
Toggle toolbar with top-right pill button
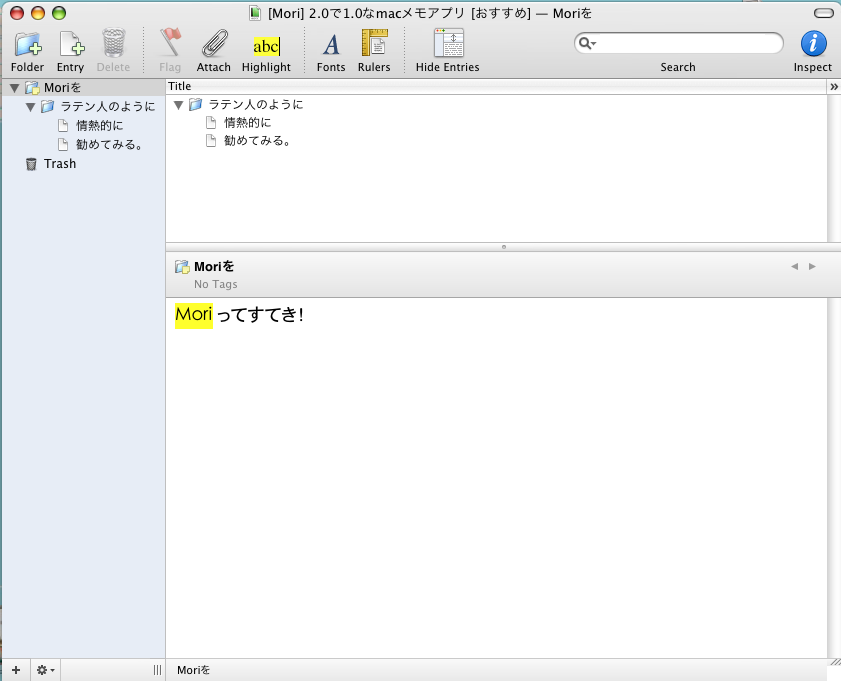(x=823, y=13)
